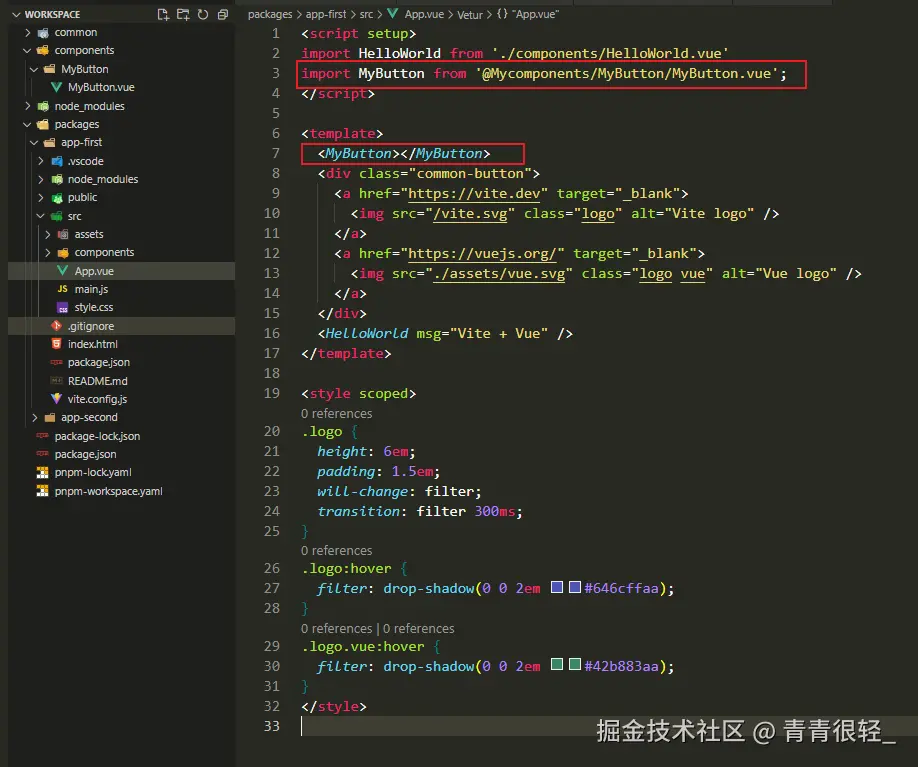Open index.html in explorer
The width and height of the screenshot is (918, 767).
pos(93,344)
